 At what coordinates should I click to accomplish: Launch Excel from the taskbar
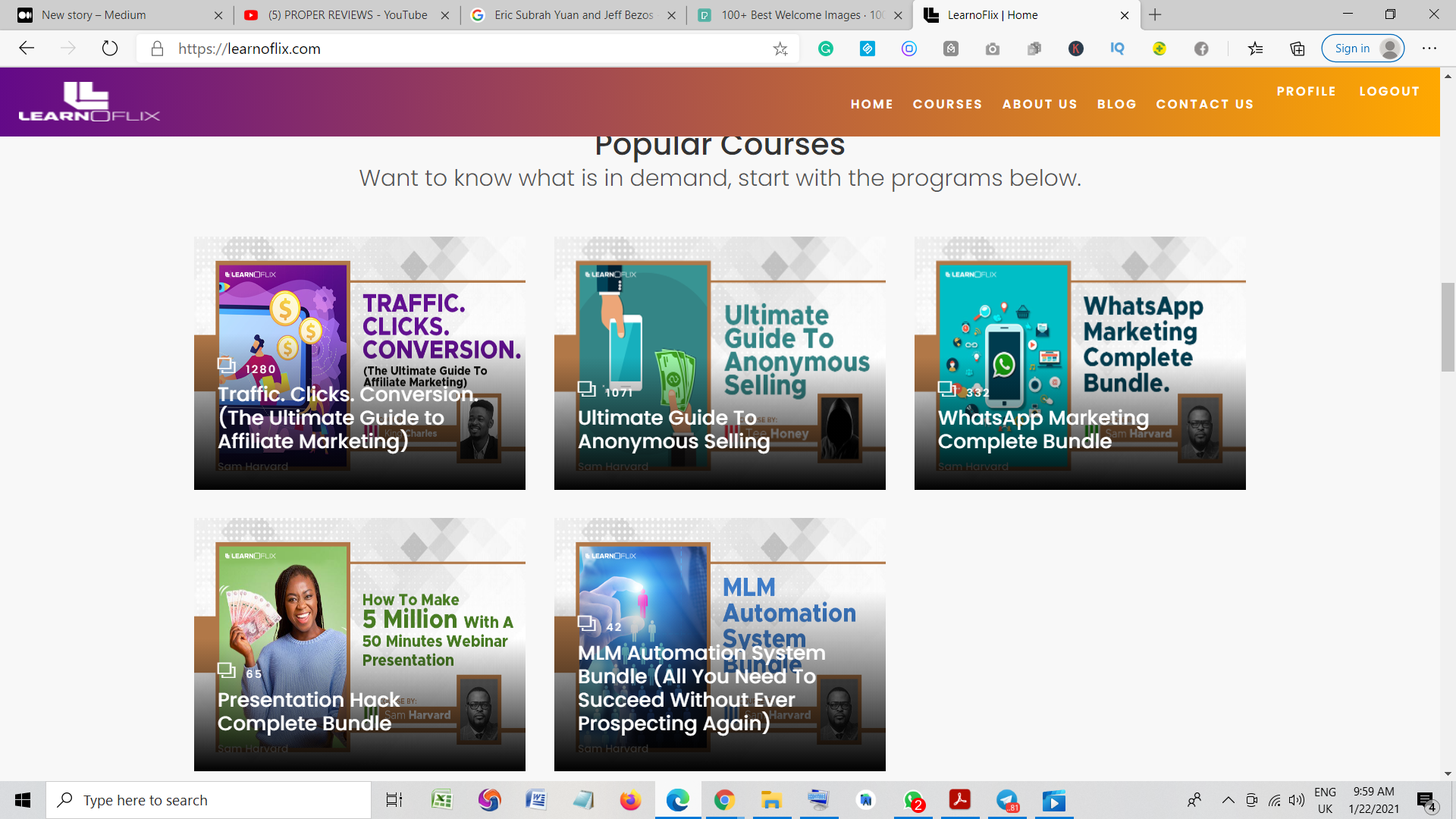[442, 800]
